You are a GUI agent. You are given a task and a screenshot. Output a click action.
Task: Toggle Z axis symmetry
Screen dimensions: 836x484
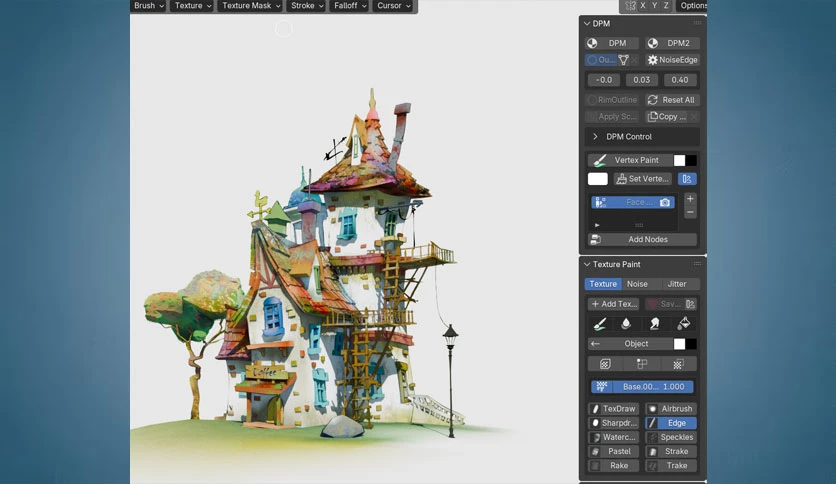(x=666, y=5)
